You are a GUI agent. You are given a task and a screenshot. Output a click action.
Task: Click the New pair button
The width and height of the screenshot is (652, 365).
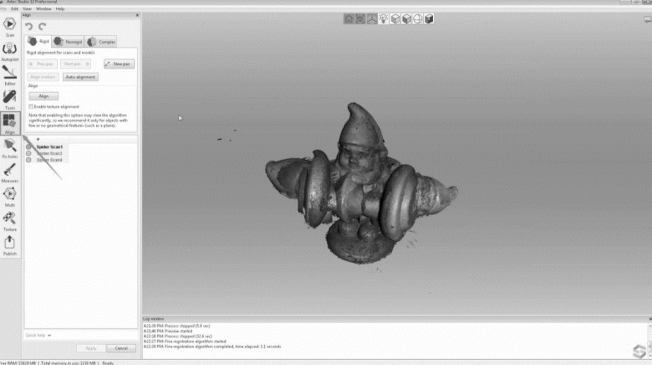pyautogui.click(x=119, y=64)
